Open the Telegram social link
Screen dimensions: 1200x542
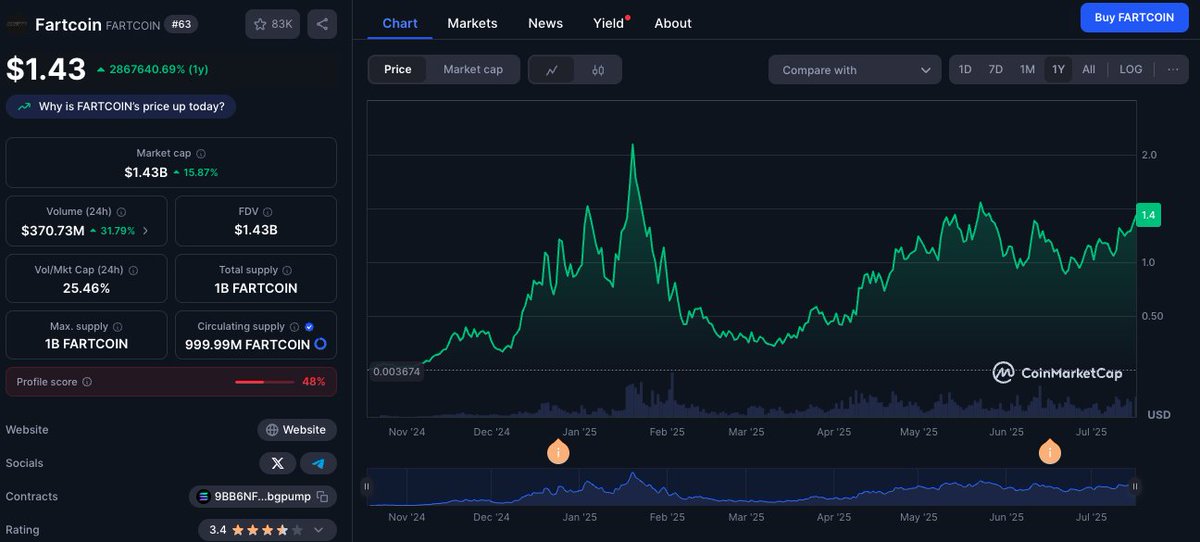(x=319, y=463)
